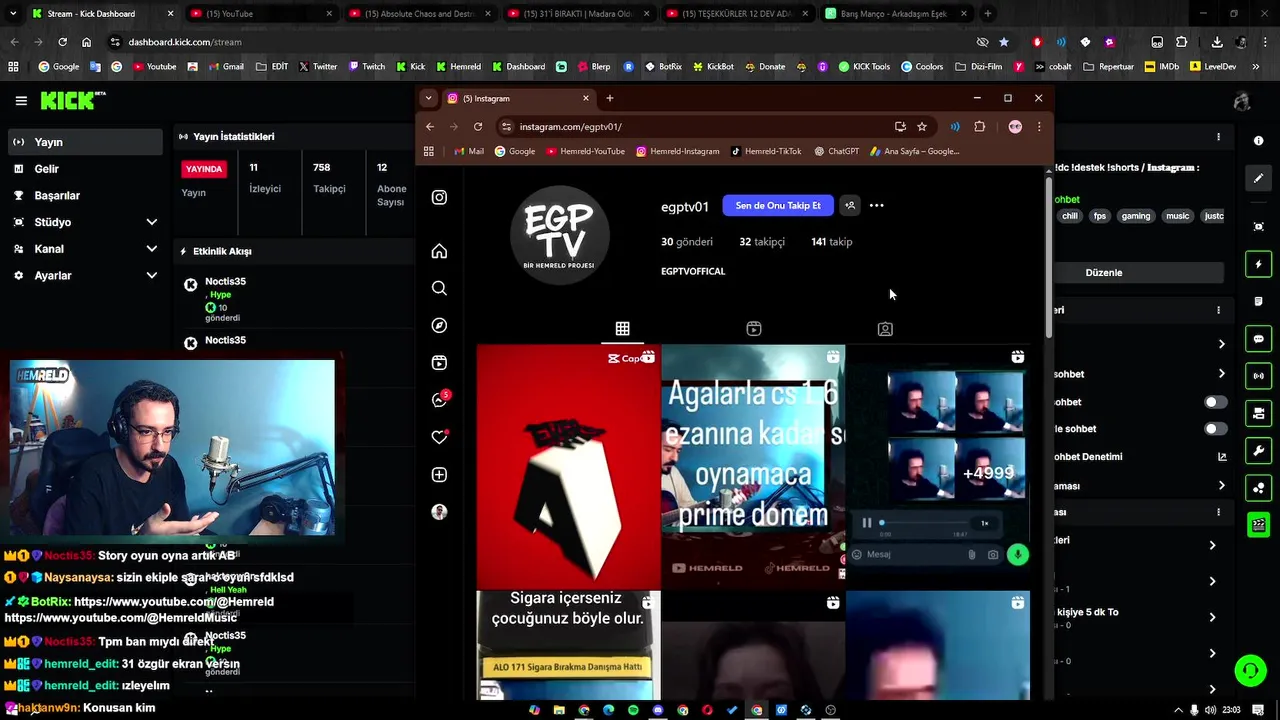Open the green support headset button
Screen dimensions: 1280x720
(x=1250, y=670)
